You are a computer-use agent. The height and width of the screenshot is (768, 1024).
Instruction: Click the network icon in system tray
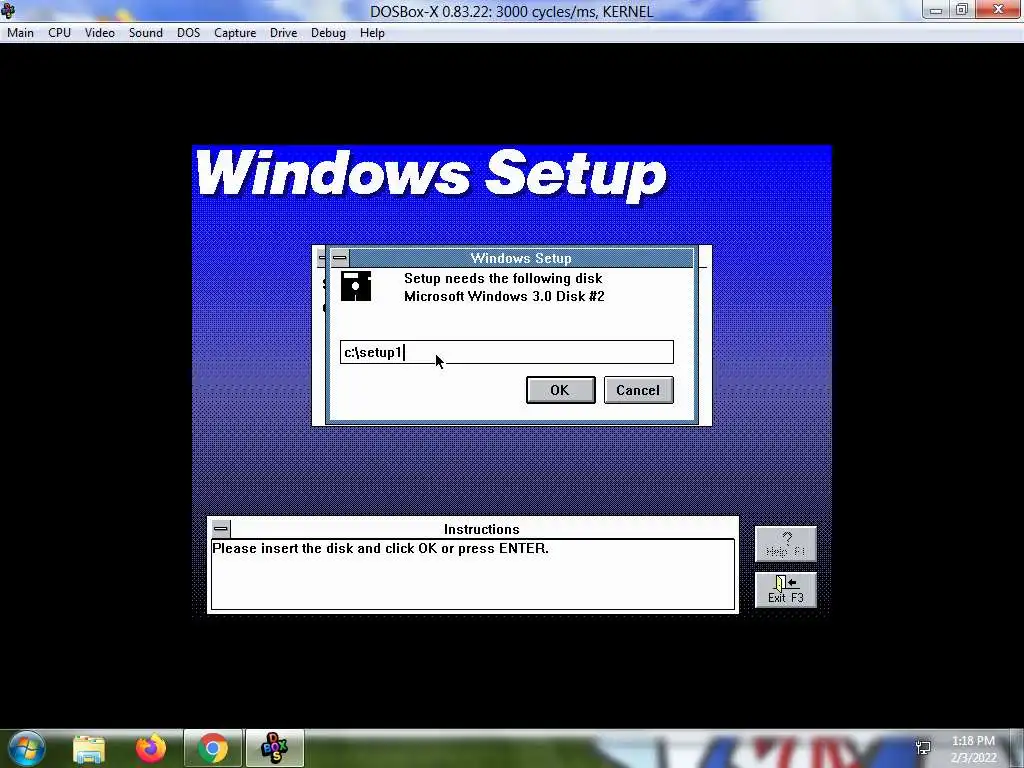pyautogui.click(x=923, y=748)
